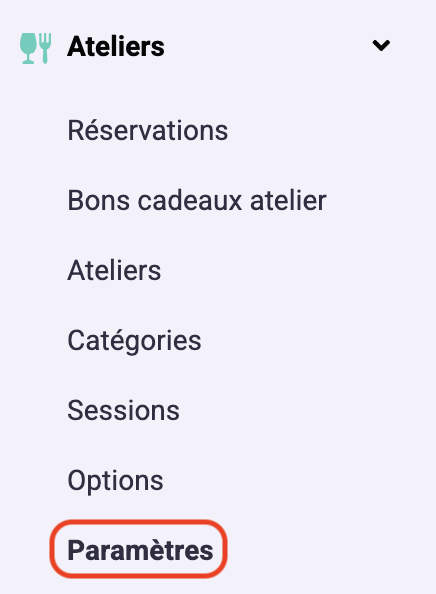Select the bold Ateliers section header

(x=116, y=47)
